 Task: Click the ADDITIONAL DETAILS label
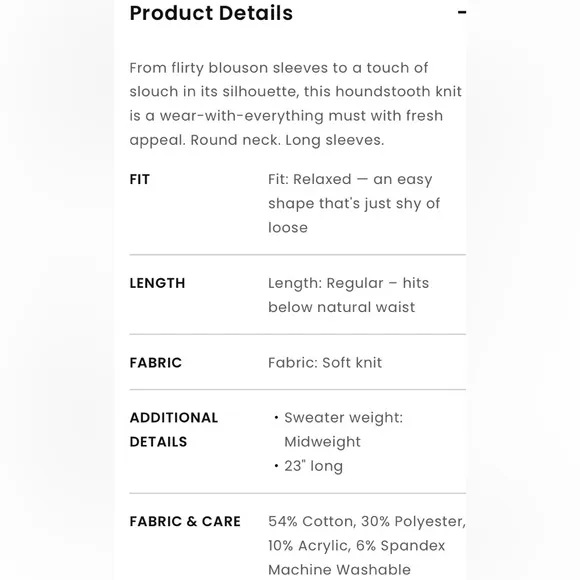point(174,430)
